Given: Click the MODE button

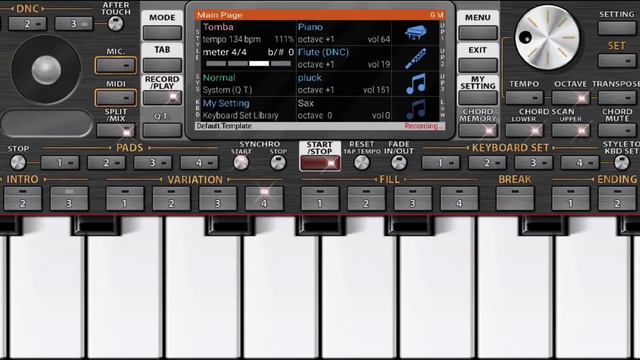Looking at the screenshot, I should pos(162,33).
